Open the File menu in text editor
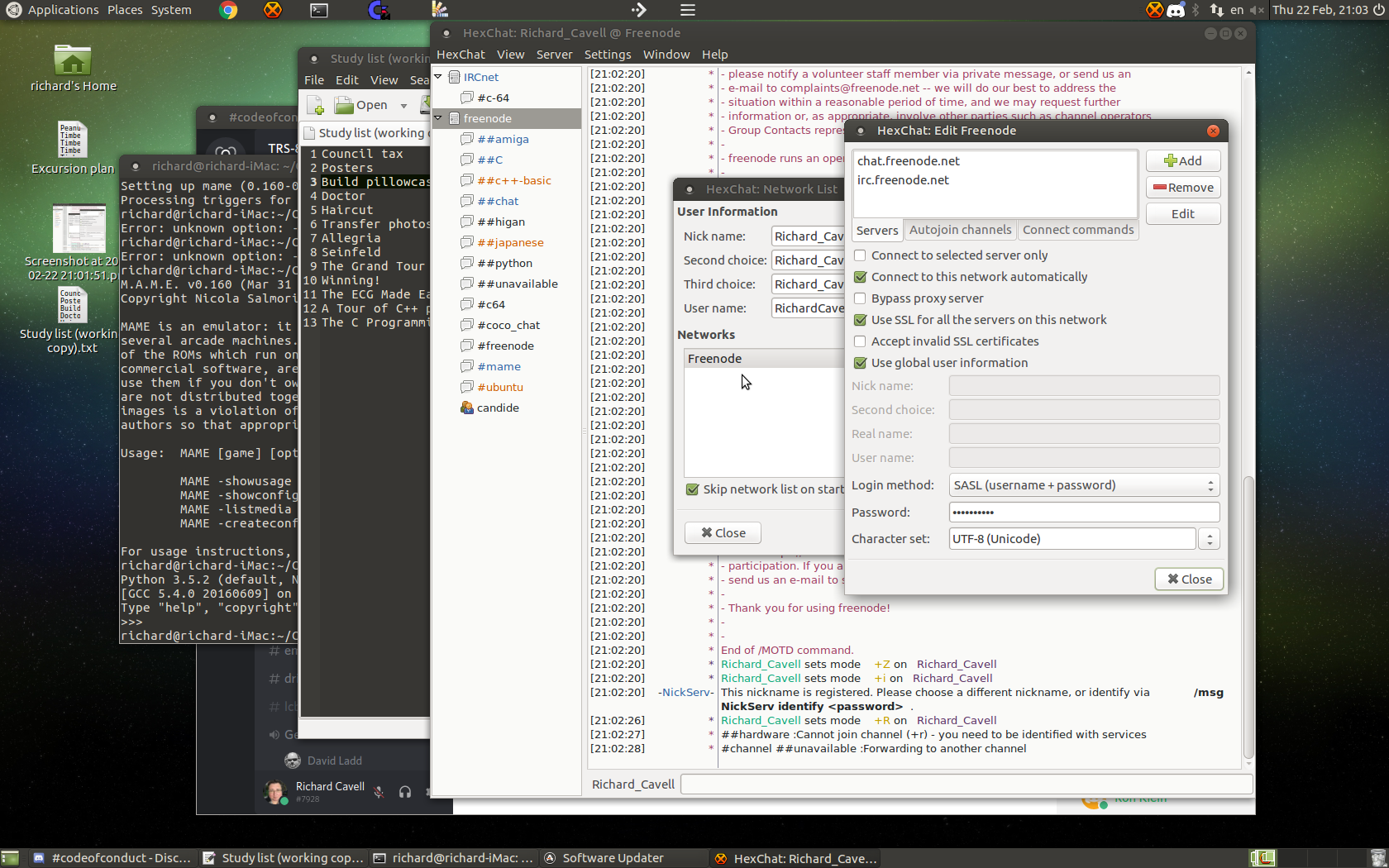This screenshot has width=1389, height=868. [x=314, y=80]
